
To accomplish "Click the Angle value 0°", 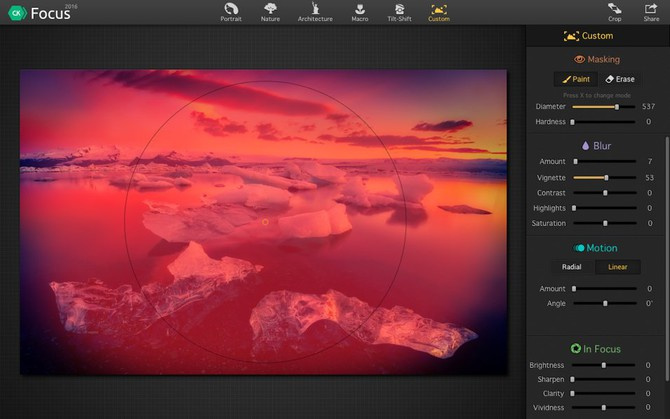I will (649, 303).
